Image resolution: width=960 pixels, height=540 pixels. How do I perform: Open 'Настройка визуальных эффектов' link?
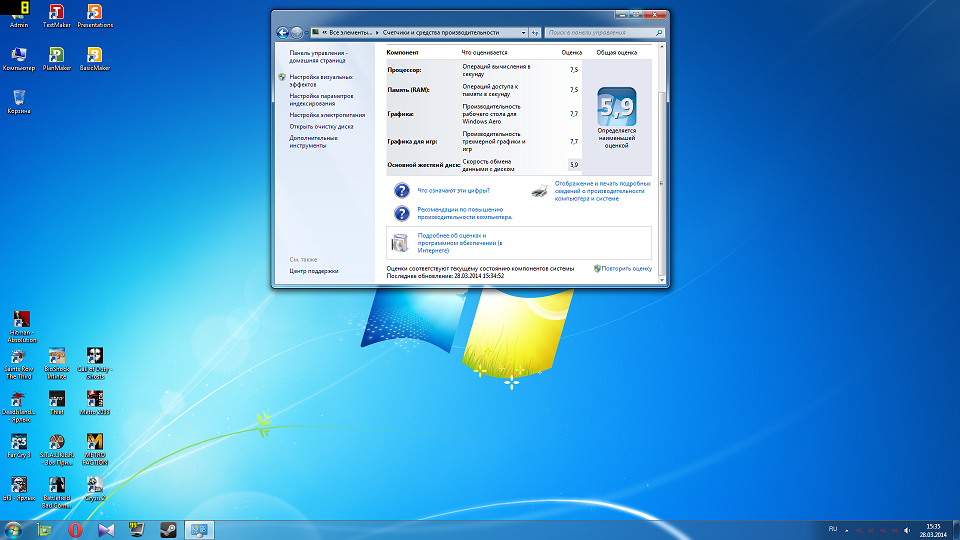321,81
